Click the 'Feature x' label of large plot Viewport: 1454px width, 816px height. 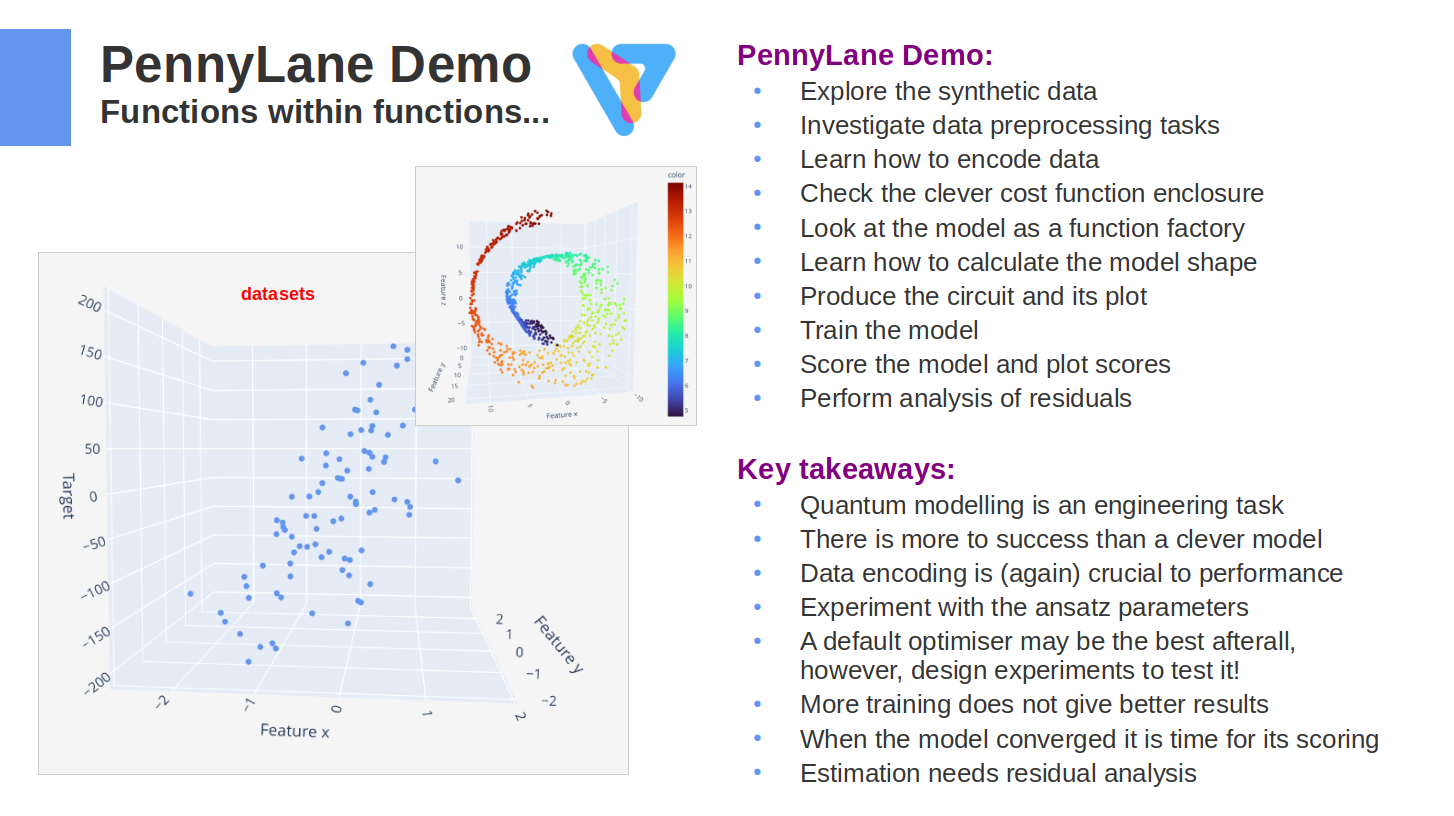pyautogui.click(x=294, y=731)
